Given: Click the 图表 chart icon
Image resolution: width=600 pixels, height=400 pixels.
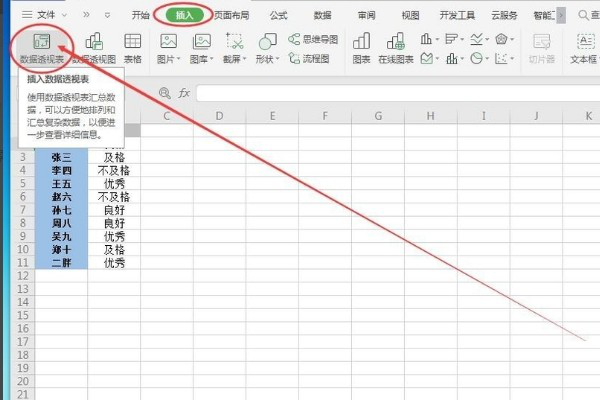Looking at the screenshot, I should click(361, 41).
